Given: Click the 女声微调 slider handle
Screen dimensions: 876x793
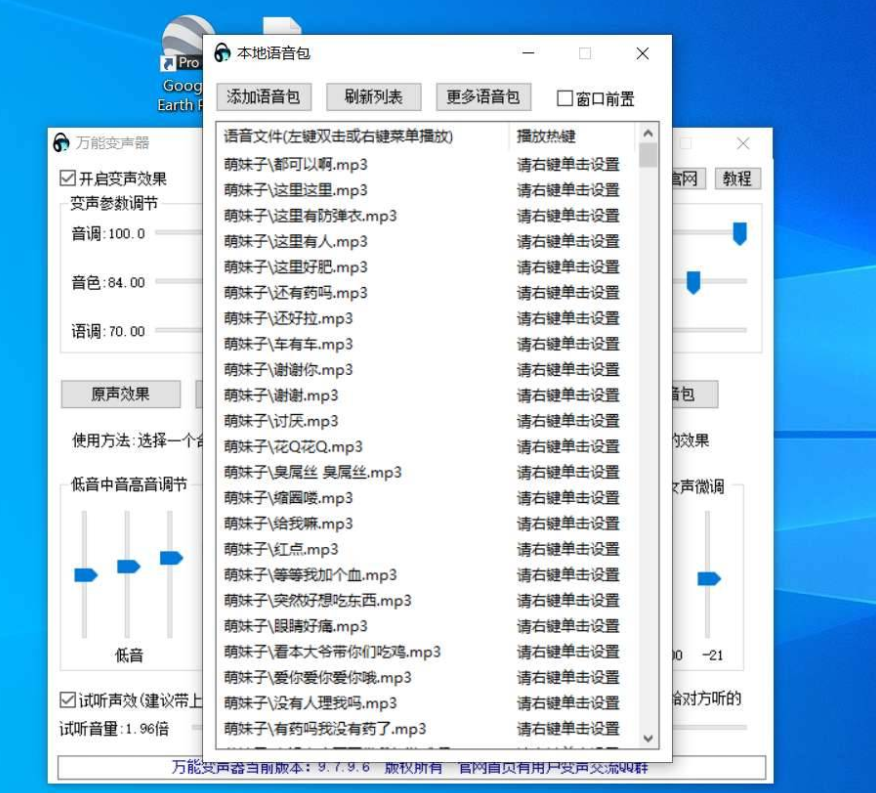Looking at the screenshot, I should [710, 578].
